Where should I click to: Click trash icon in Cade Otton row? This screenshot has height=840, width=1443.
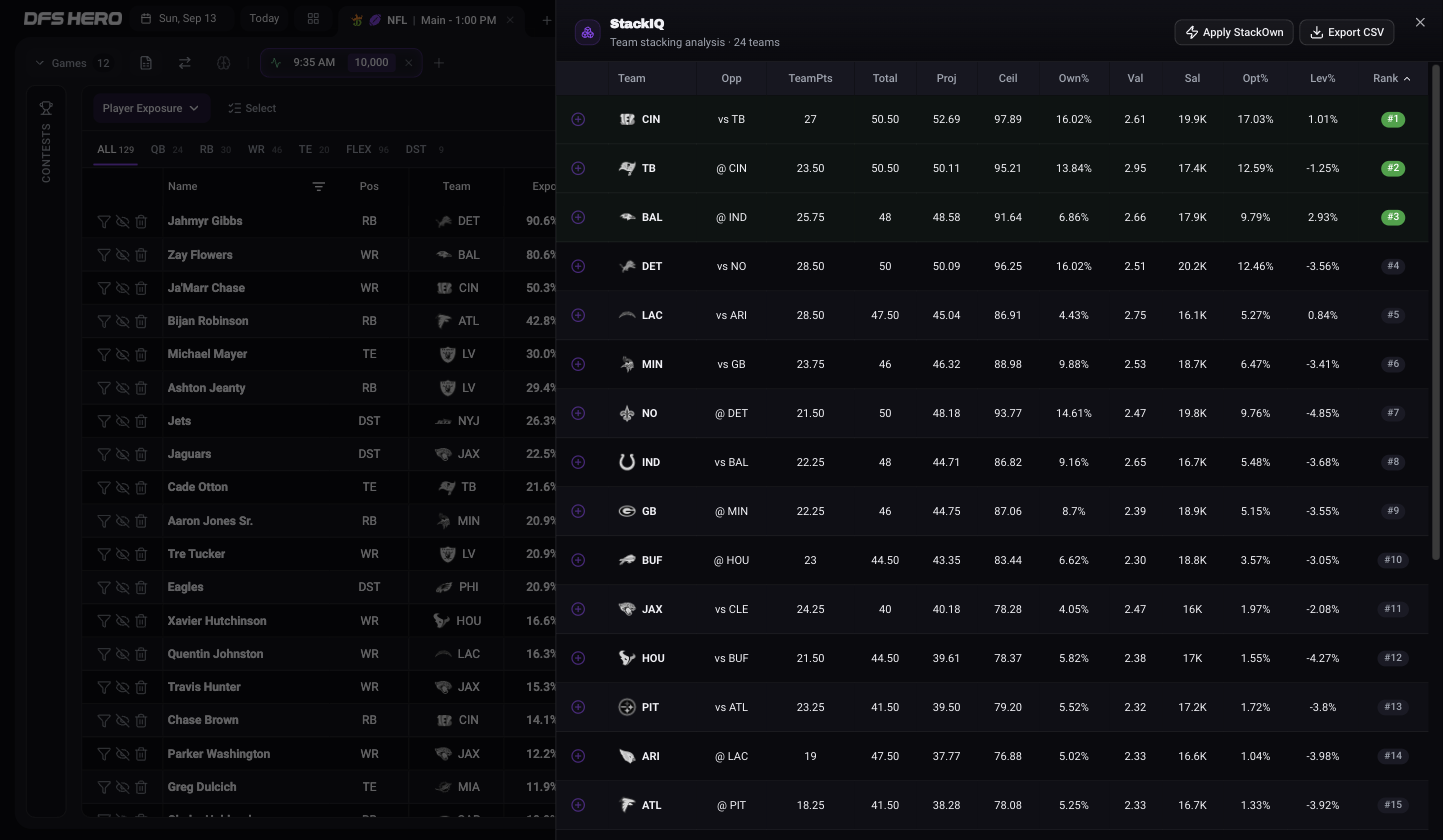[x=141, y=487]
